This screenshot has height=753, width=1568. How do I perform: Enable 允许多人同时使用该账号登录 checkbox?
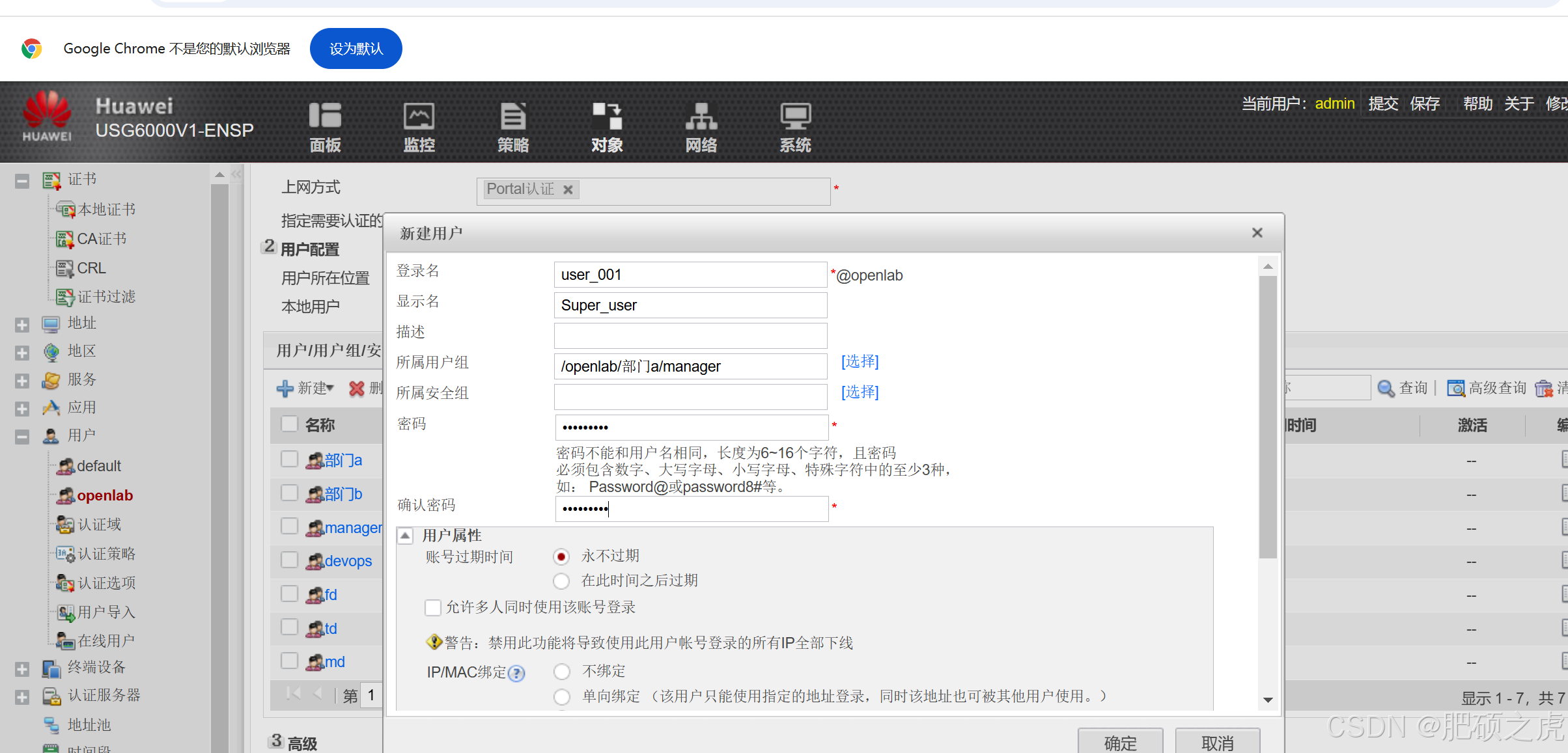(x=432, y=608)
